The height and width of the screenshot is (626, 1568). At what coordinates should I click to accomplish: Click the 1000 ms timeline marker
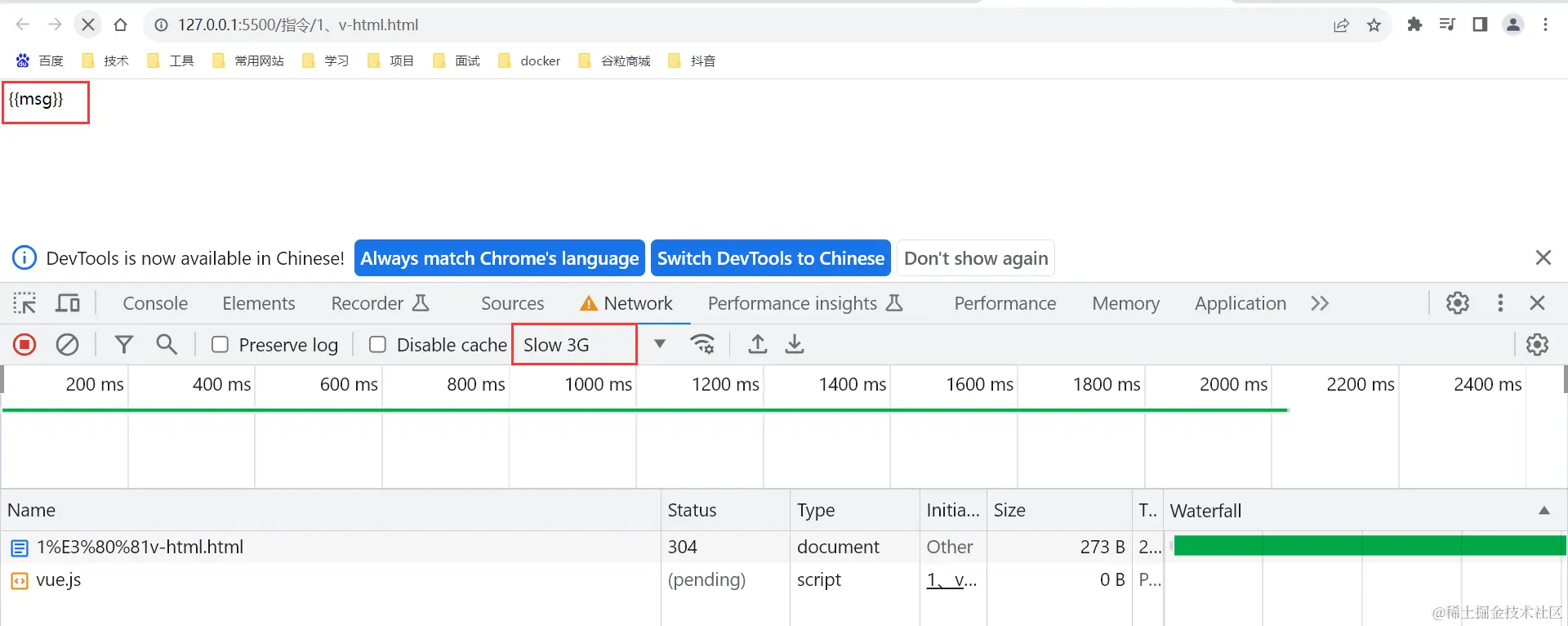pos(598,384)
